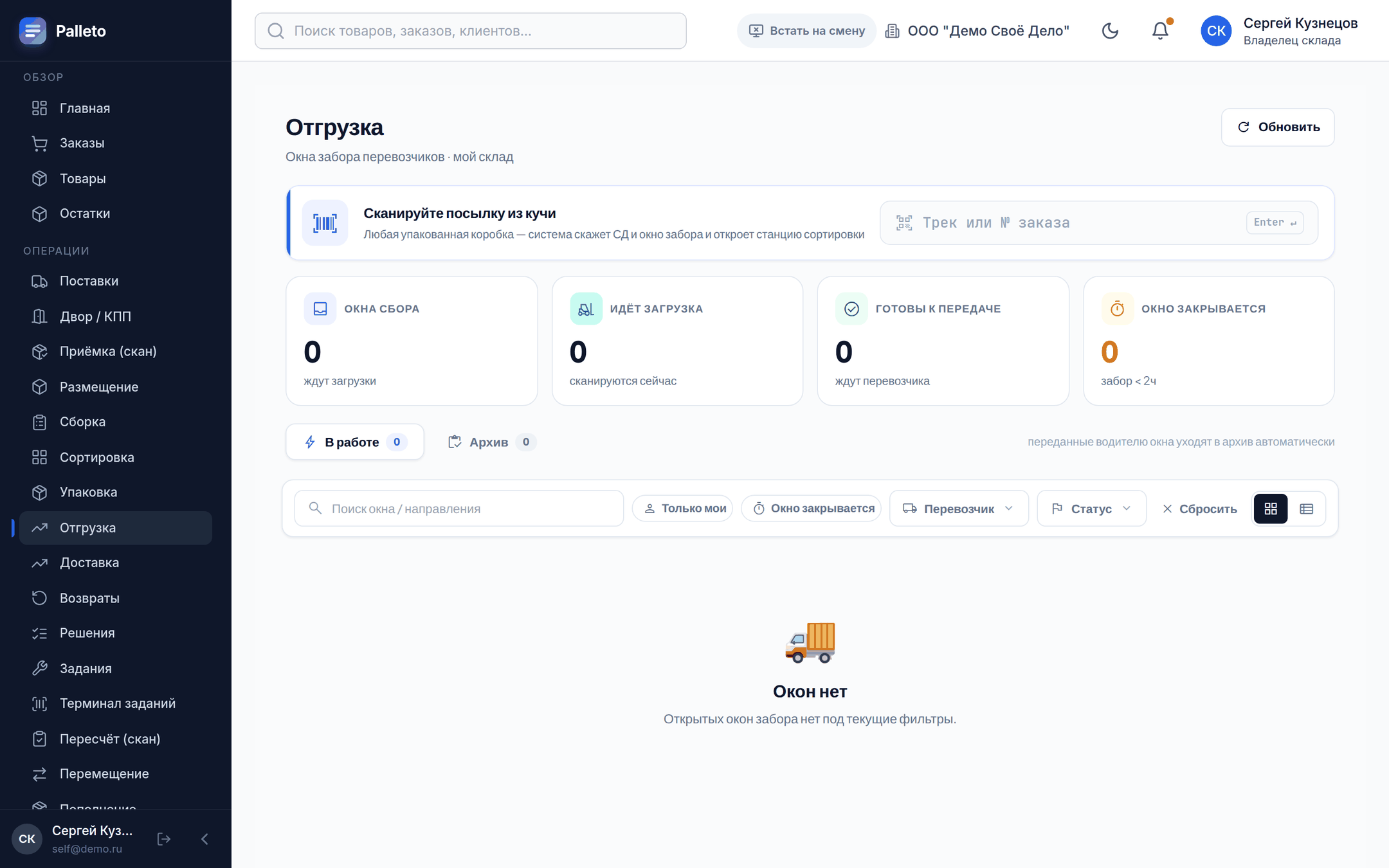Switch to grid view layout
Viewport: 1389px width, 868px height.
(x=1271, y=509)
